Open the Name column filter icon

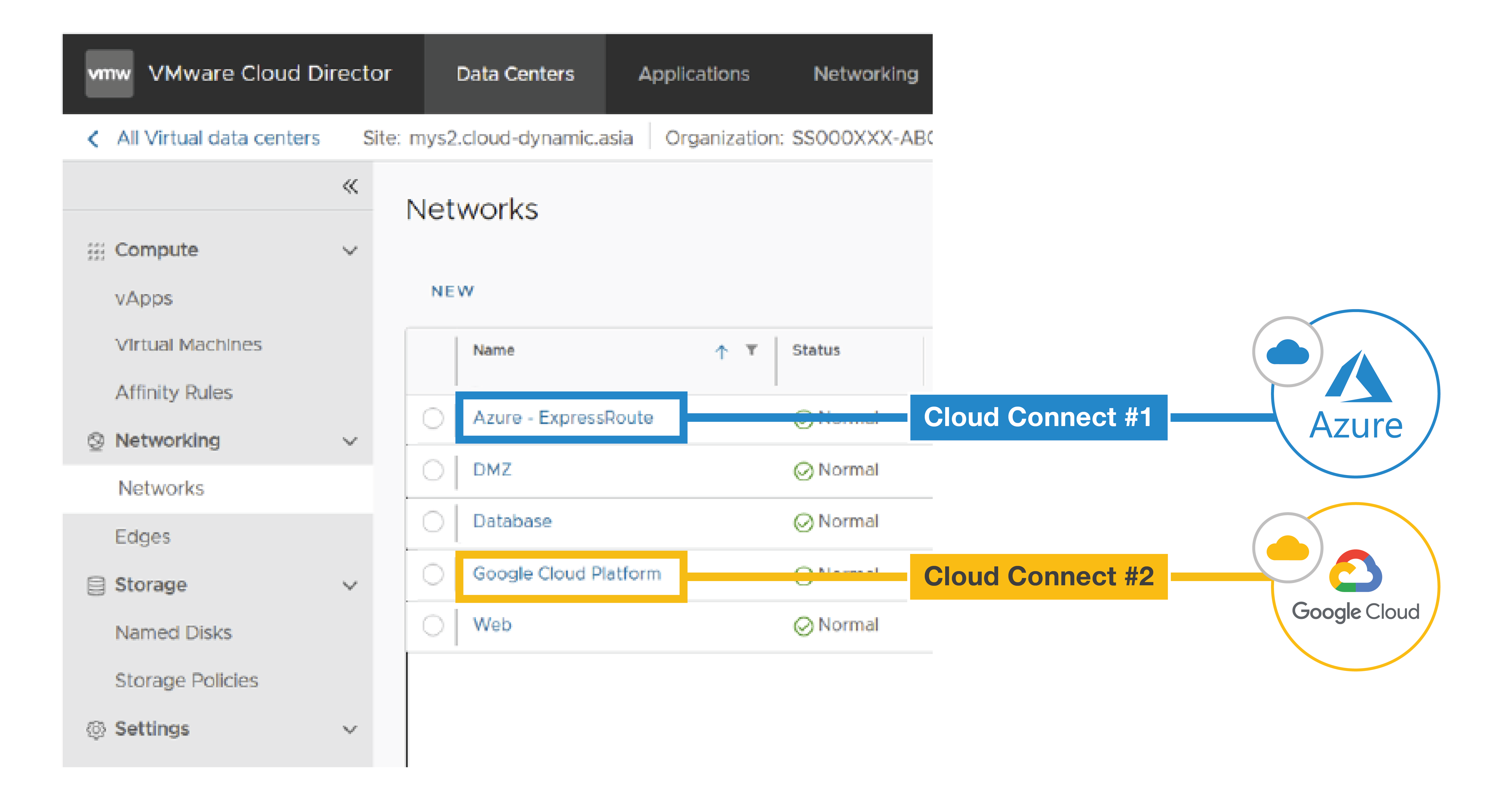tap(752, 350)
